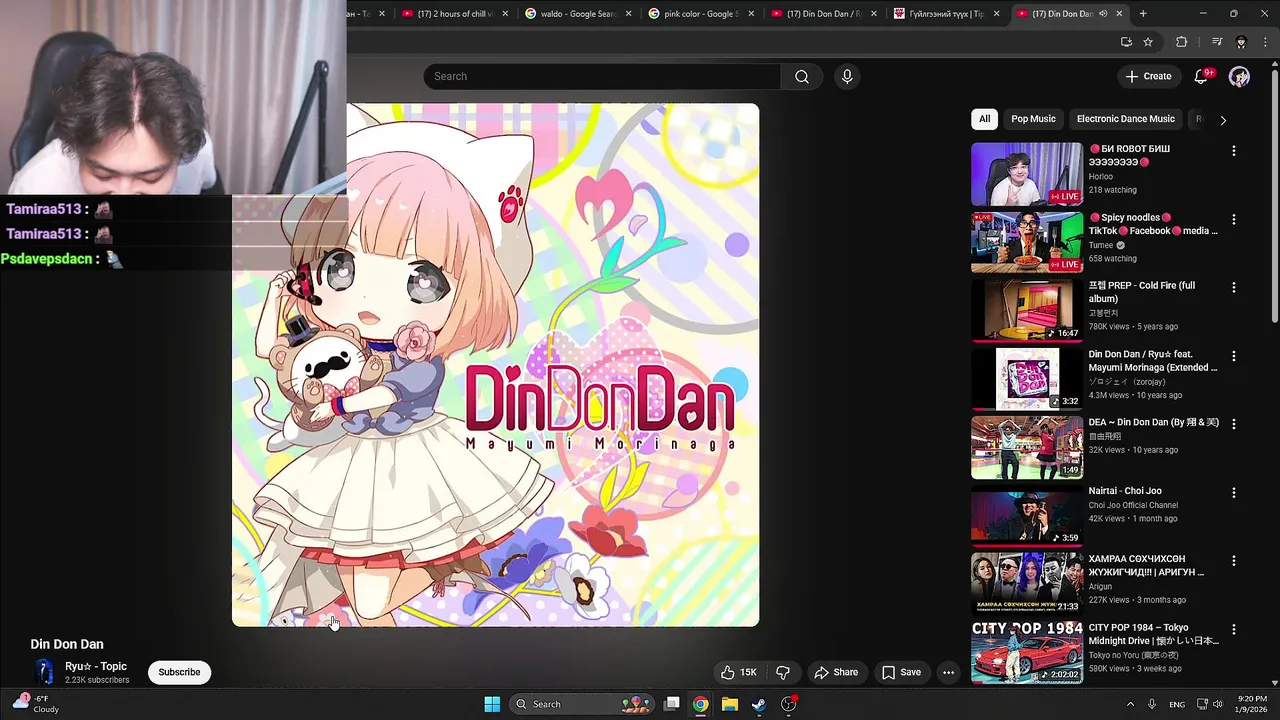
Task: Click the Windows taskbar Search box
Action: click(583, 704)
